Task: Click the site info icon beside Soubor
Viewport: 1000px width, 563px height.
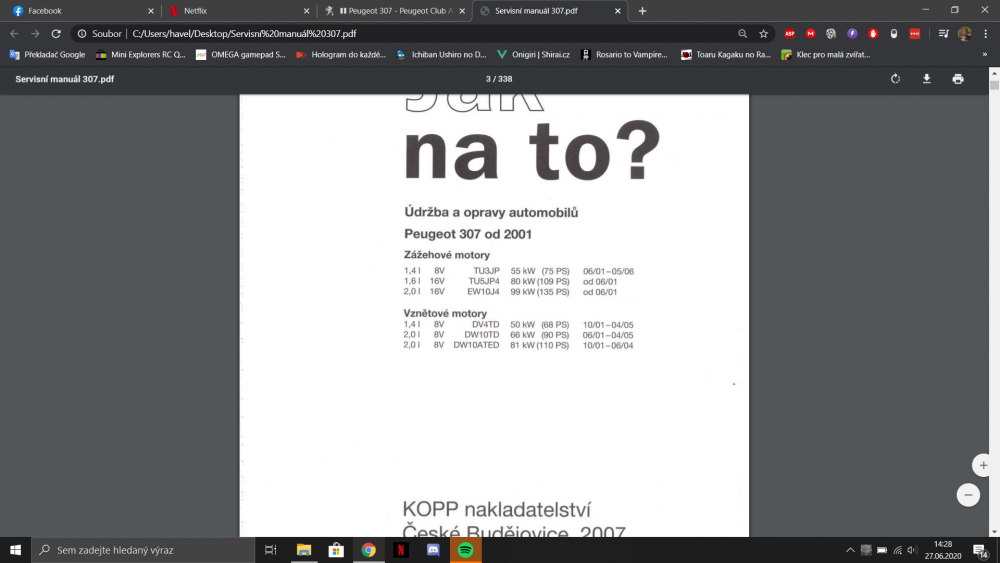Action: [x=82, y=33]
